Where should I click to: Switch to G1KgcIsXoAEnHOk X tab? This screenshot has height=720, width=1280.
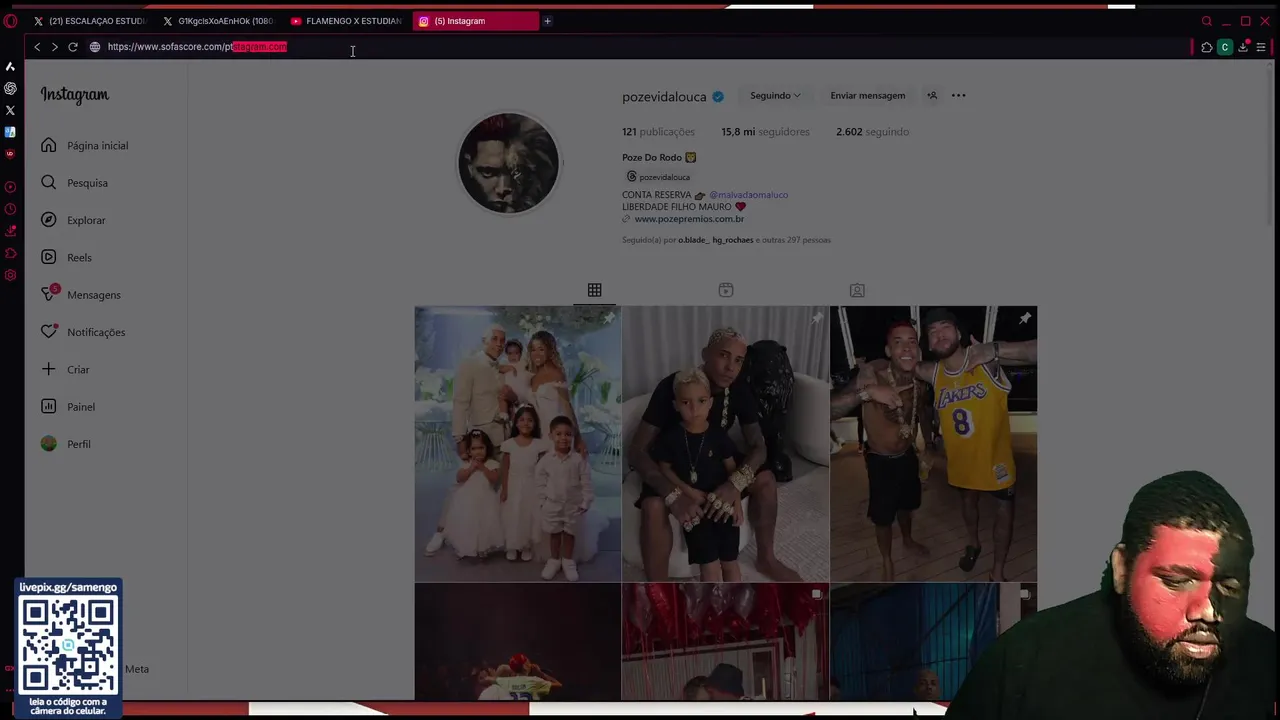(218, 21)
